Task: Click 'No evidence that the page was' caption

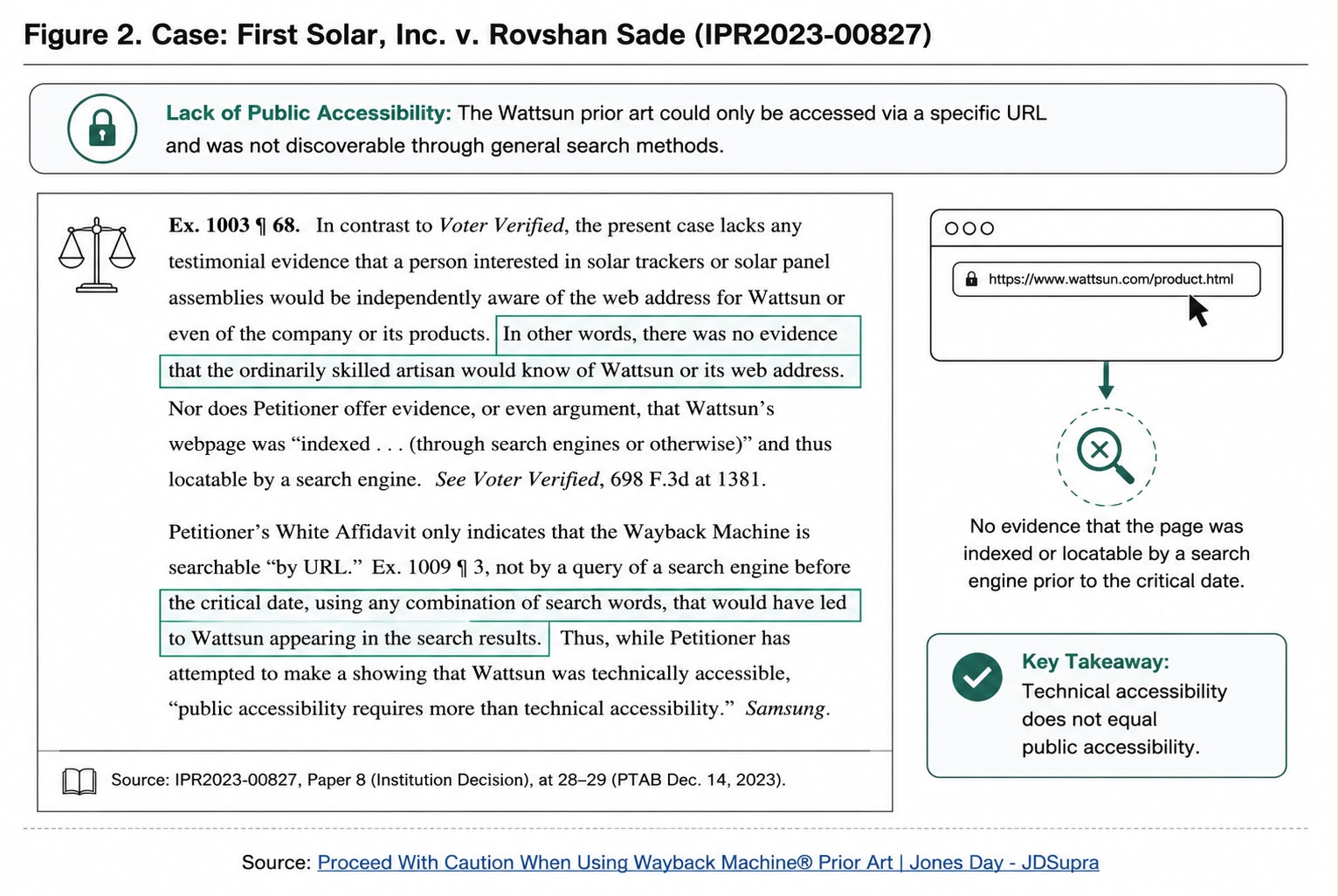Action: [x=1106, y=527]
